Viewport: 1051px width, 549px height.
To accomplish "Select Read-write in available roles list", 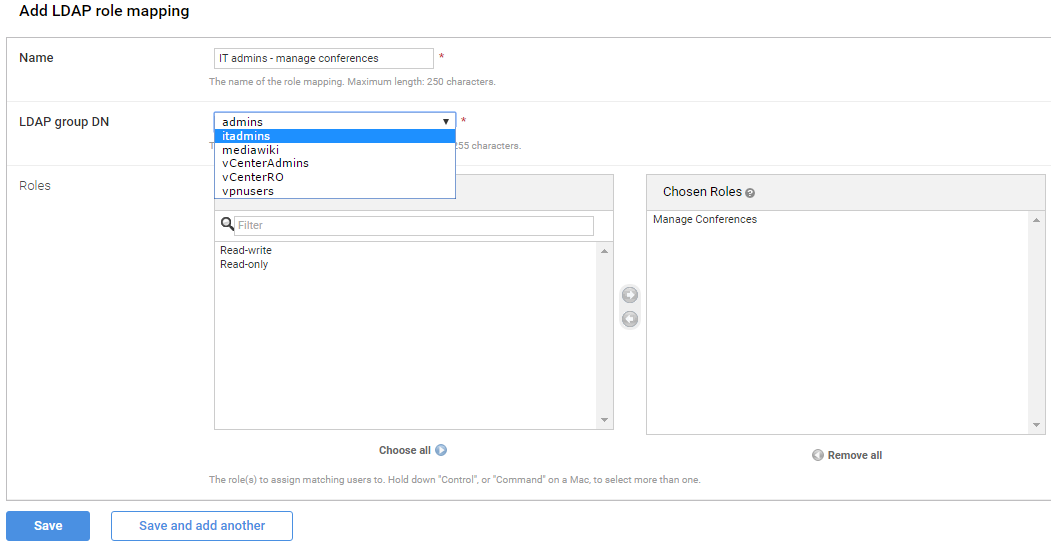I will pyautogui.click(x=246, y=250).
